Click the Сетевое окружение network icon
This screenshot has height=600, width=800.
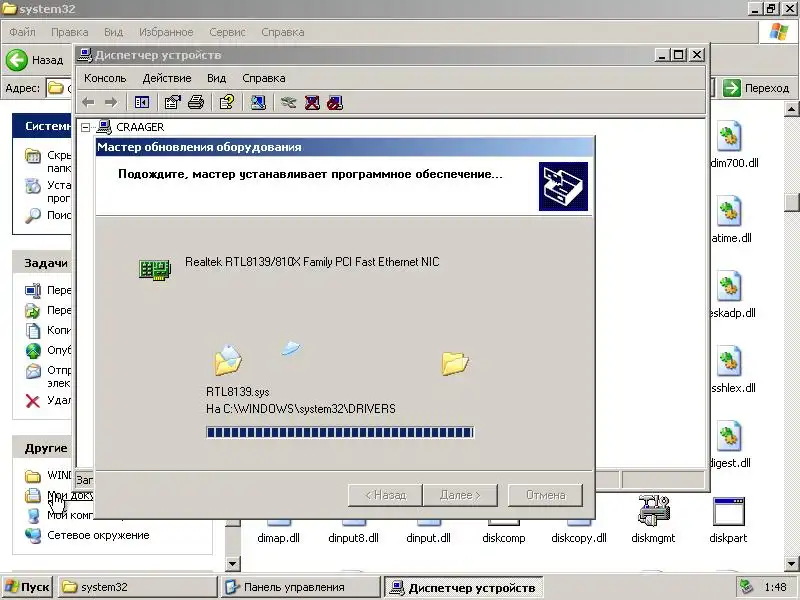(33, 535)
